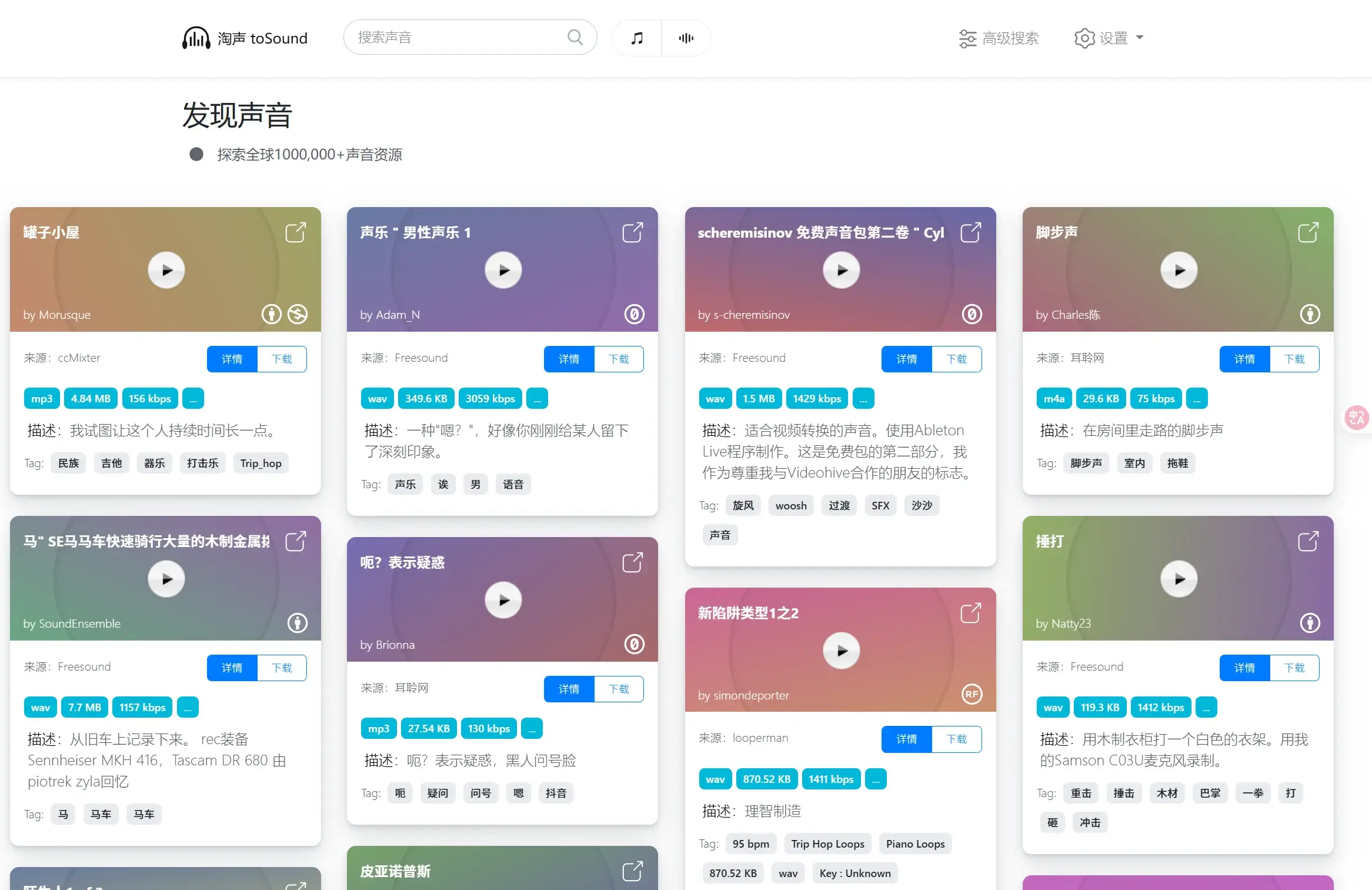Click the 95 bpm tag
The width and height of the screenshot is (1372, 890).
point(751,844)
